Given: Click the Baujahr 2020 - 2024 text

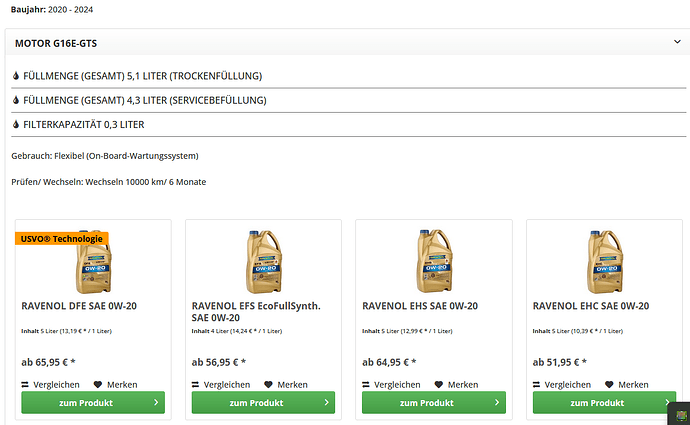Looking at the screenshot, I should 52,10.
